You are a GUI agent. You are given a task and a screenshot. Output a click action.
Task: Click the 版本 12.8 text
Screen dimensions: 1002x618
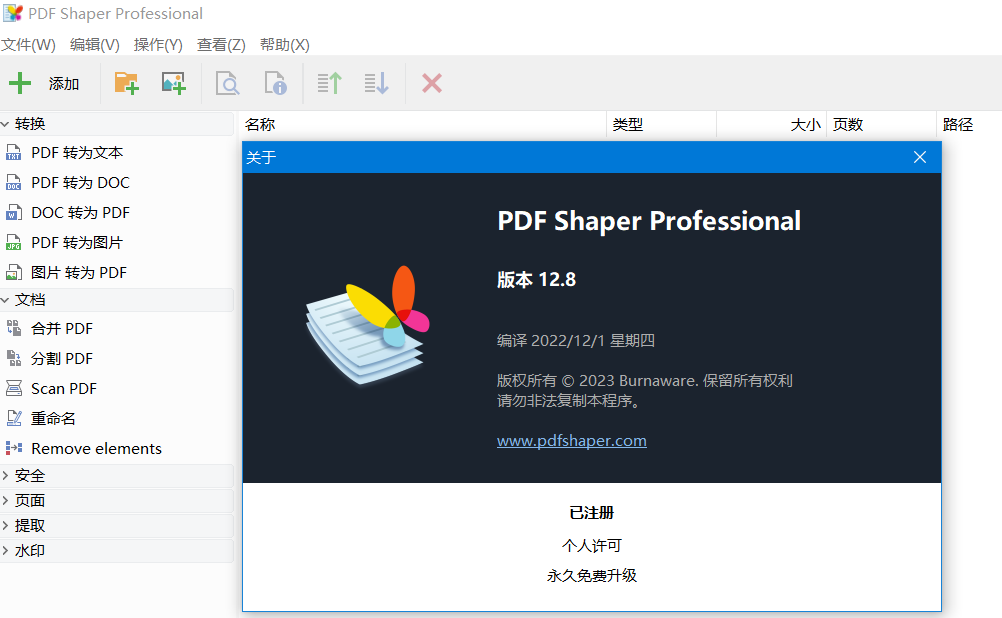click(x=536, y=280)
